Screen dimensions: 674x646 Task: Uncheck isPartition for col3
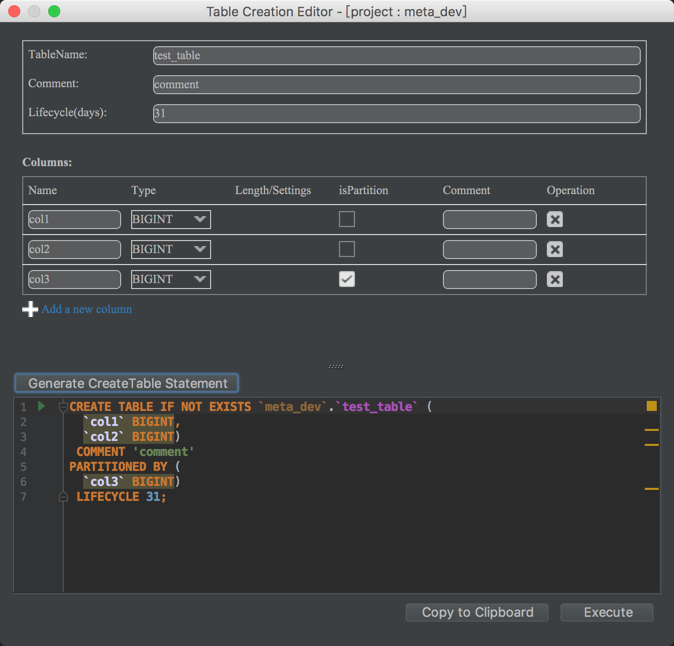click(347, 279)
